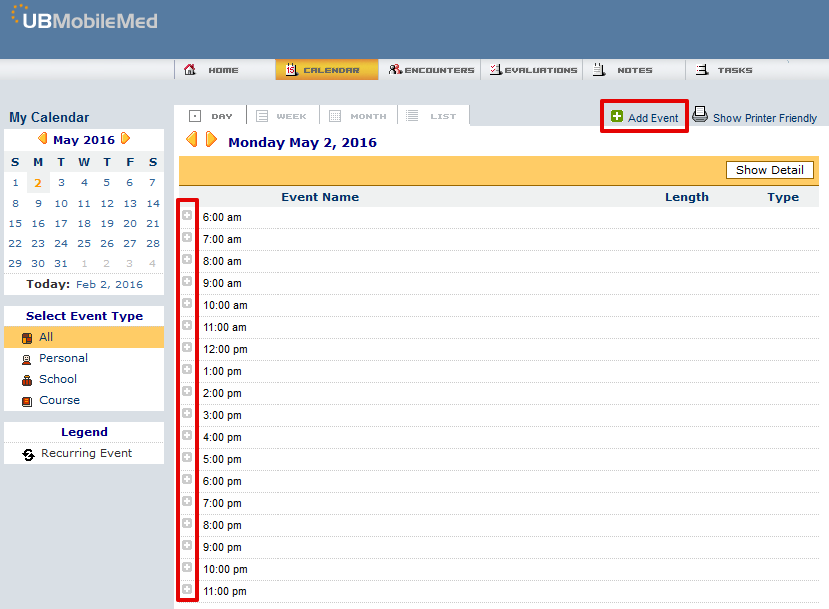
Task: Select May 17 in the mini calendar
Action: 61,223
